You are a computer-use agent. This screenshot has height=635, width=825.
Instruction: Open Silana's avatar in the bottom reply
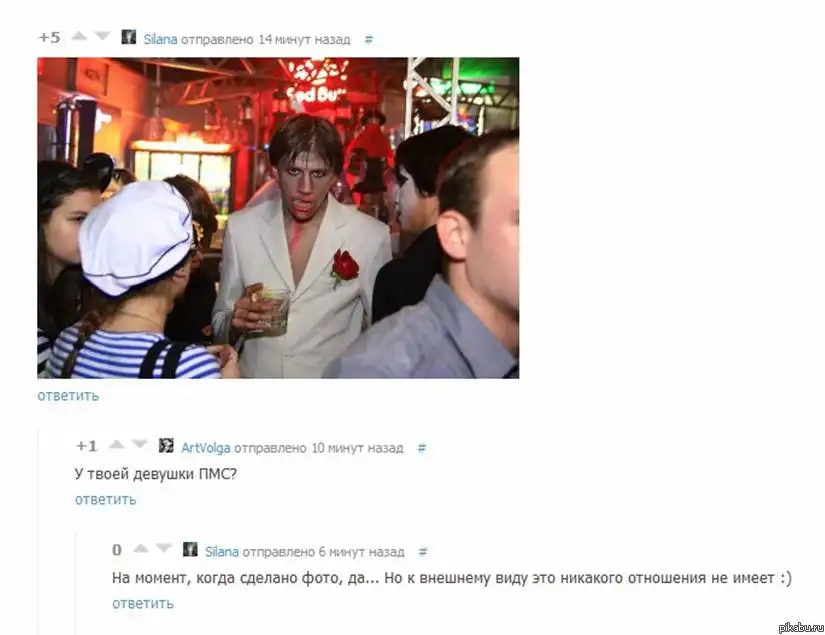(x=190, y=549)
